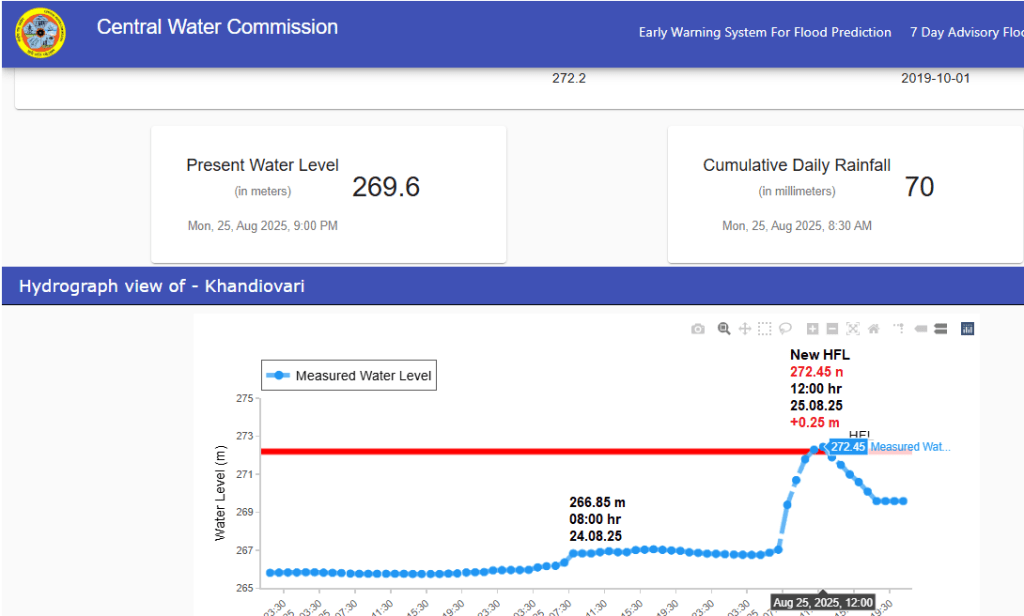This screenshot has width=1024, height=616.
Task: Open Early Warning System For Flood Prediction
Action: (765, 33)
